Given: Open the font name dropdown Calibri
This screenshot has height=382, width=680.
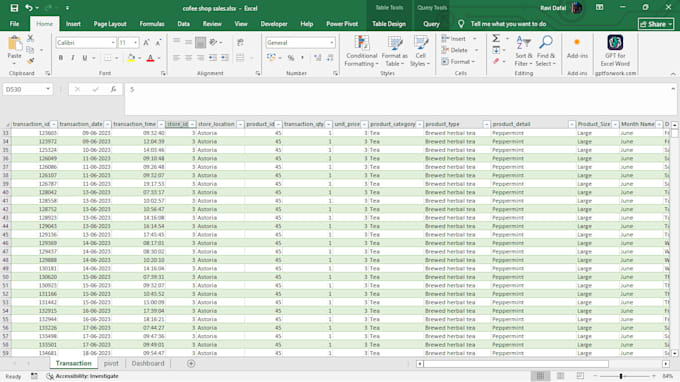Looking at the screenshot, I should [113, 42].
